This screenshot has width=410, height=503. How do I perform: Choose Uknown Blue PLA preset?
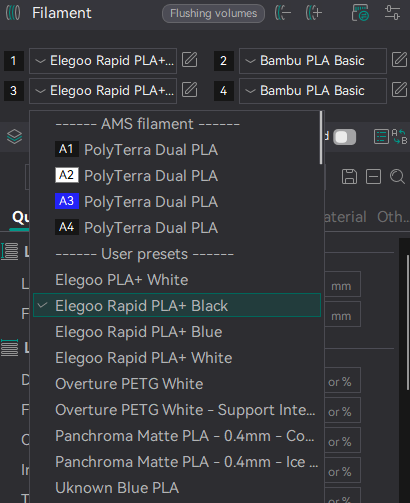click(177, 488)
